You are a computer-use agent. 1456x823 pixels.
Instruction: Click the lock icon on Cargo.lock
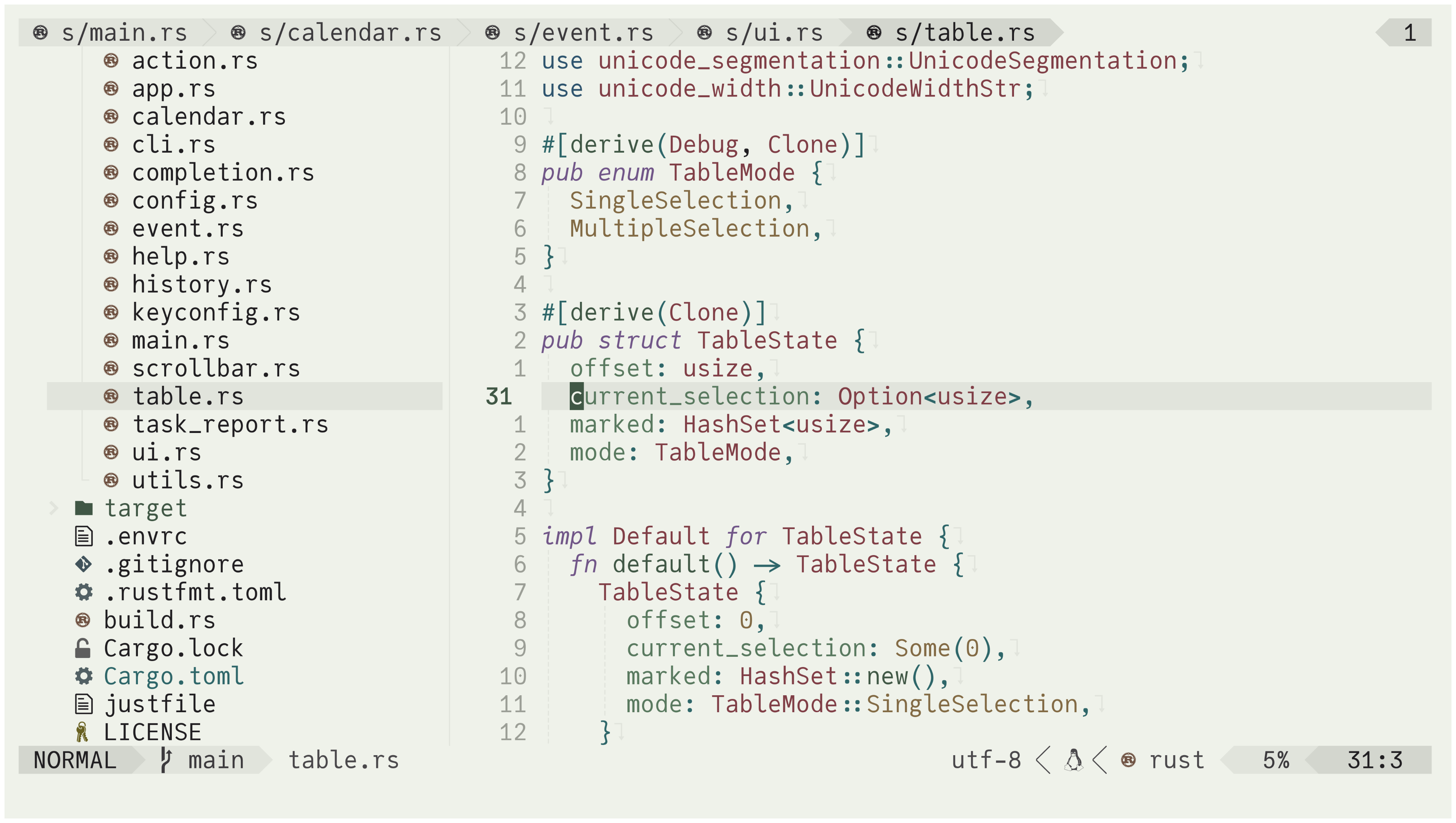(x=84, y=648)
